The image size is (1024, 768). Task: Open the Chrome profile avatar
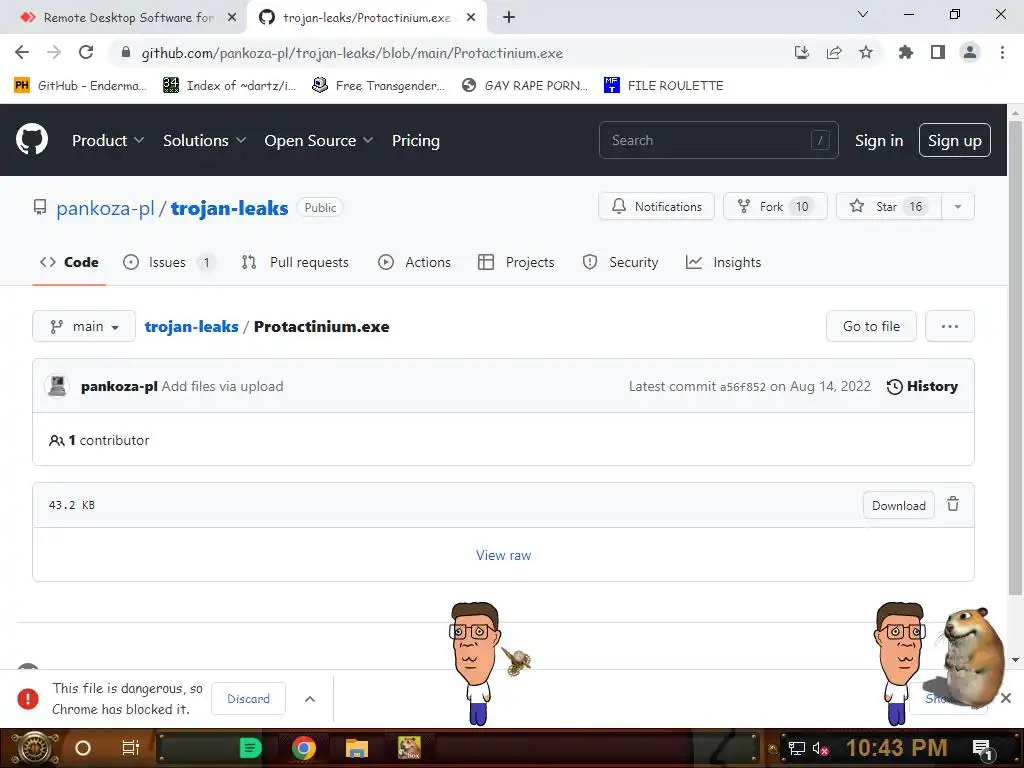point(970,52)
